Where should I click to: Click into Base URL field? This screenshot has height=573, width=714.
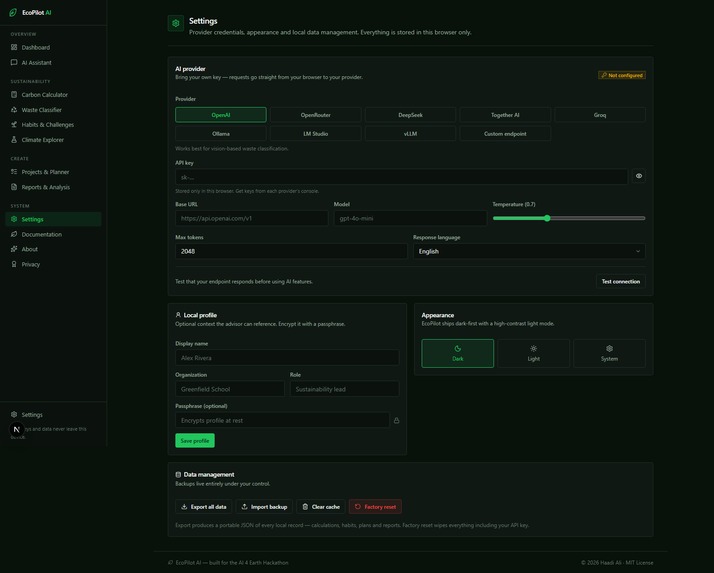252,218
